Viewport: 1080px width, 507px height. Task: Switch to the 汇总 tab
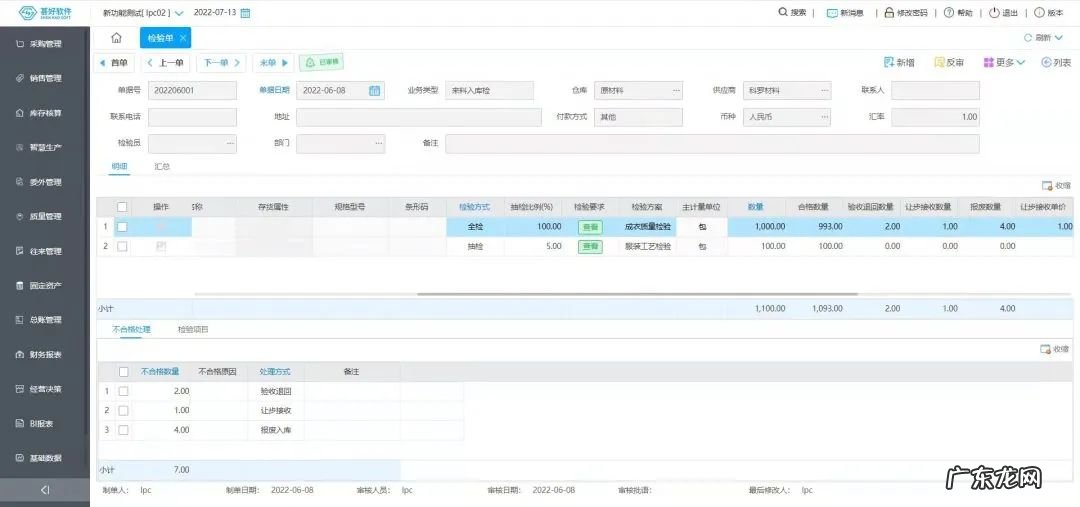[161, 166]
